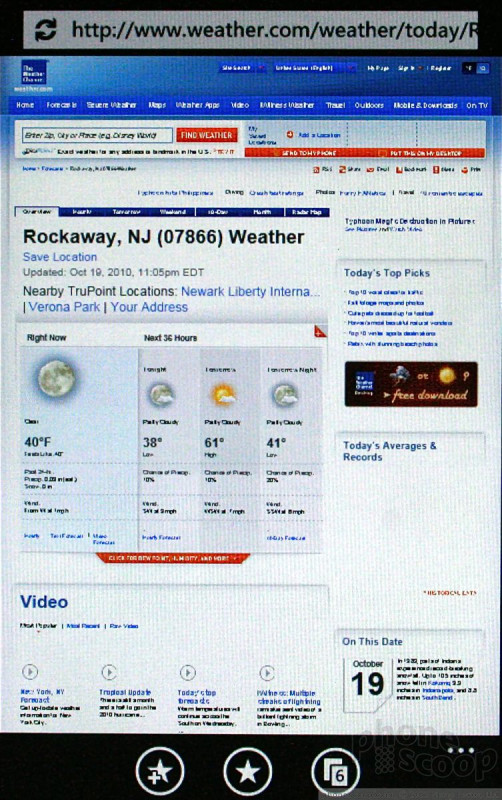Viewport: 502px width, 800px height.
Task: Open the Outdoors menu item
Action: [x=369, y=105]
